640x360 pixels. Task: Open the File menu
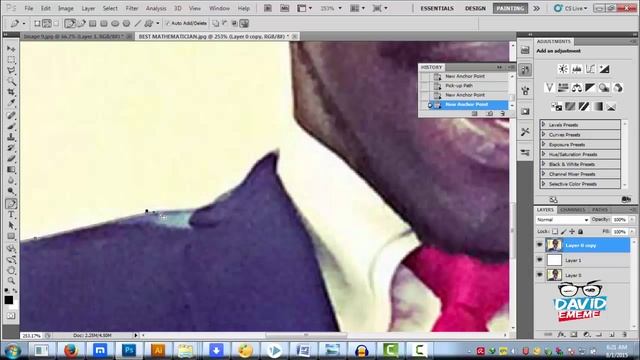[29, 8]
